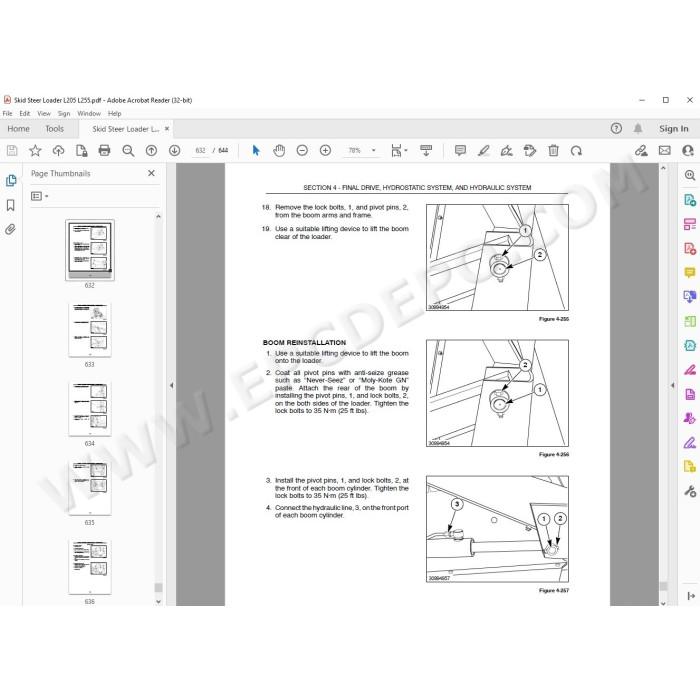Switch to the Home tab
This screenshot has height=700, width=700.
pos(18,129)
